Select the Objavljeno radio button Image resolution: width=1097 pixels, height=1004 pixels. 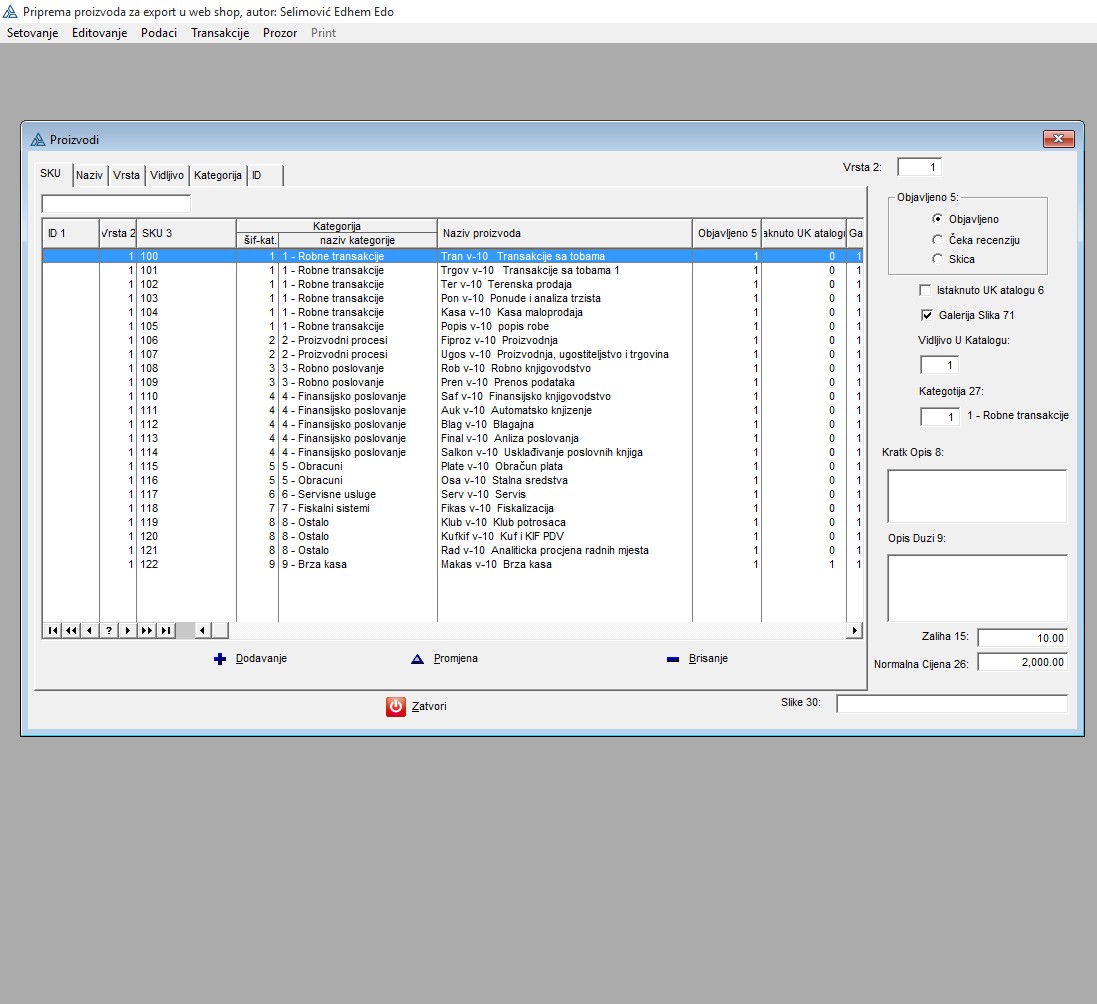[937, 219]
